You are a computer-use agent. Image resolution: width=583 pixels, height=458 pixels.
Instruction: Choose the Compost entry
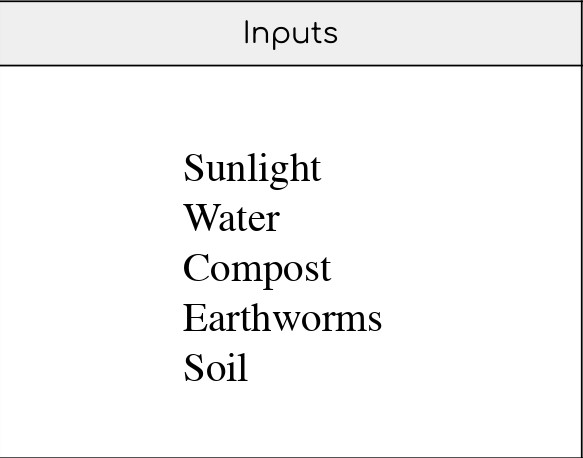pos(257,270)
